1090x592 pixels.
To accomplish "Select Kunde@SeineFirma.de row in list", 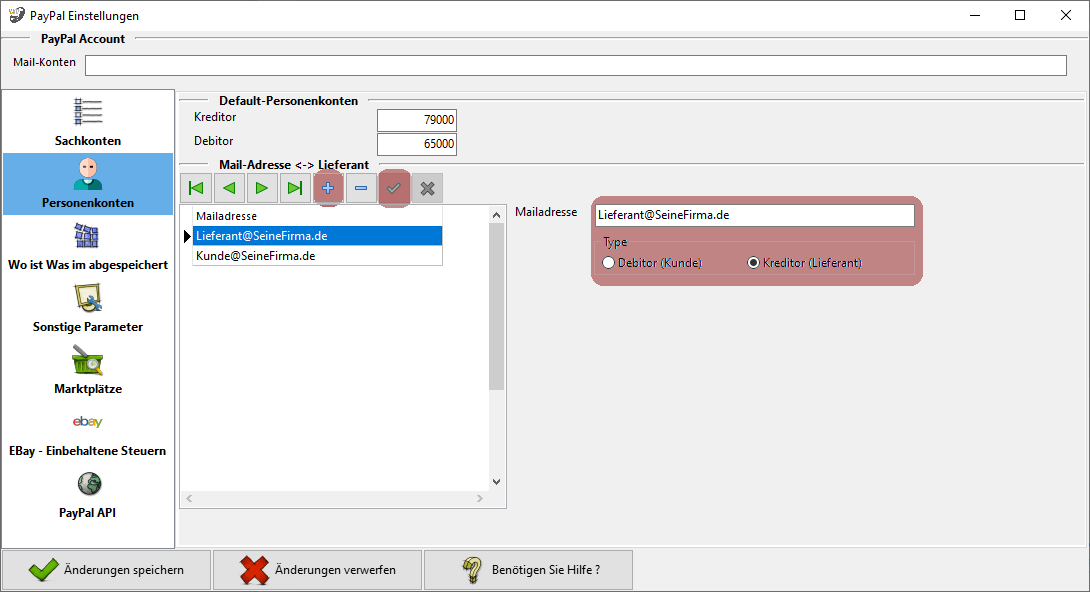I will (x=256, y=256).
